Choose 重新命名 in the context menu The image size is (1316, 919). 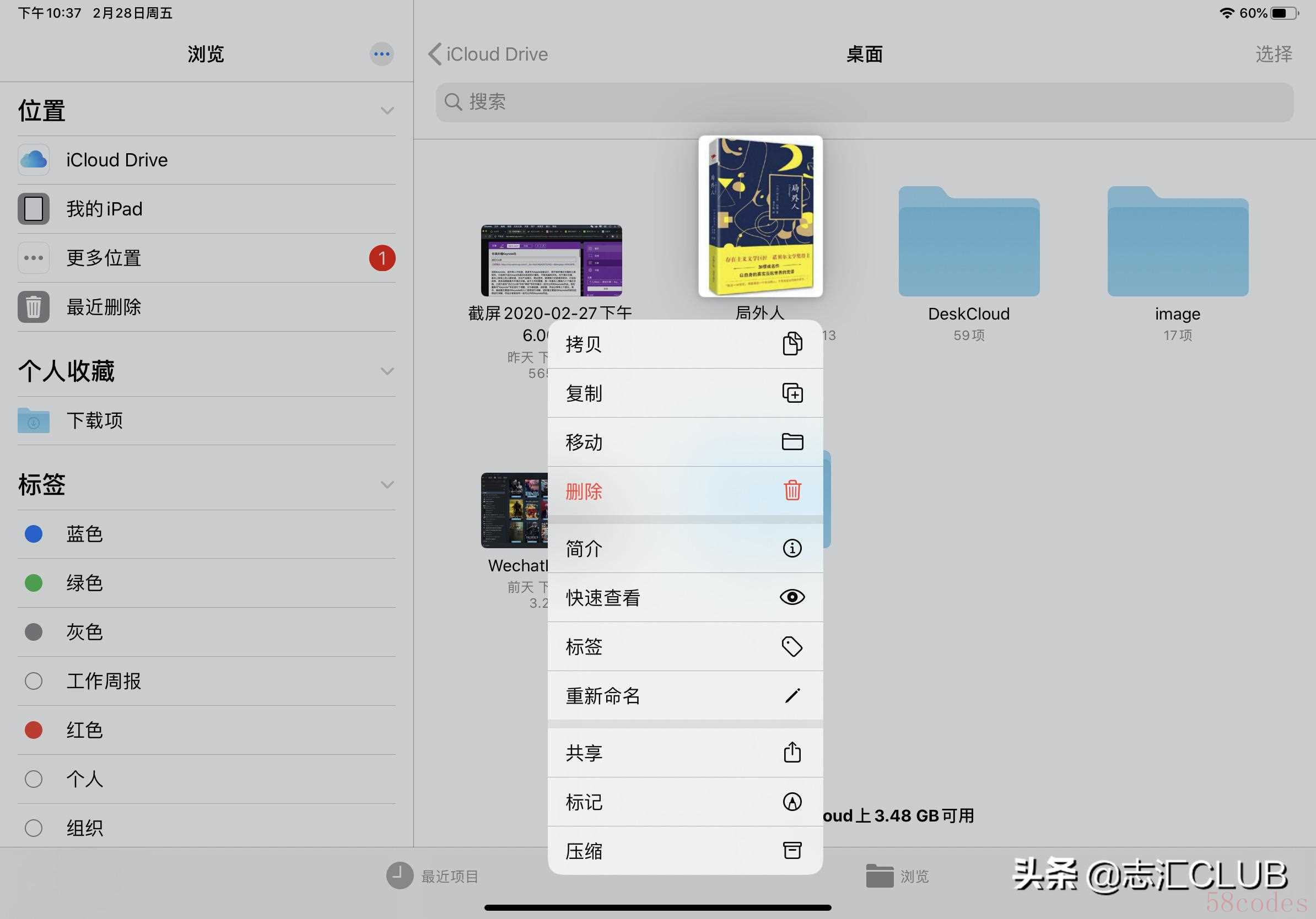[685, 695]
